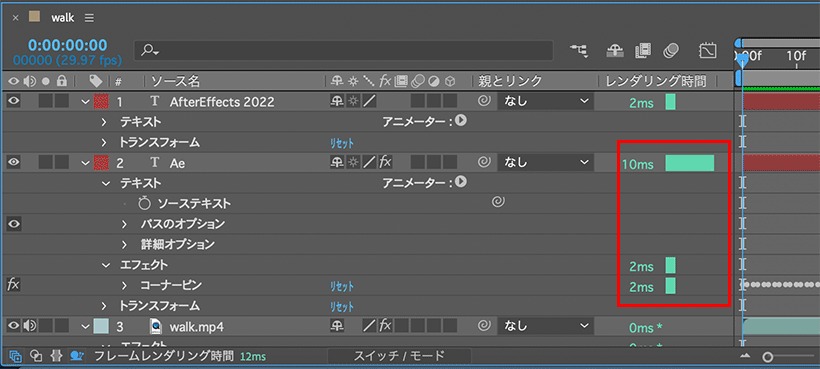
Task: Click the アニメーター add button on layer 1
Action: [x=461, y=121]
